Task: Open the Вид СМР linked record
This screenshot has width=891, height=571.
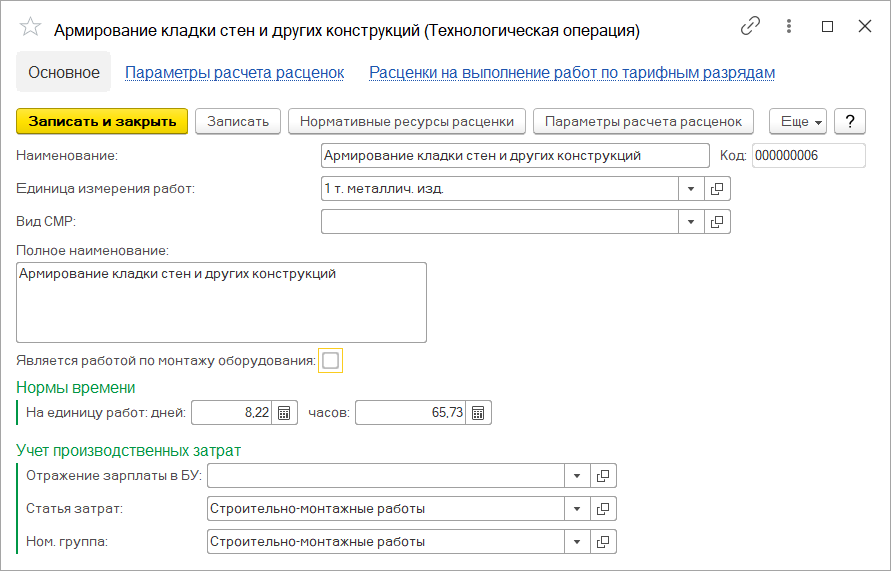Action: 718,221
